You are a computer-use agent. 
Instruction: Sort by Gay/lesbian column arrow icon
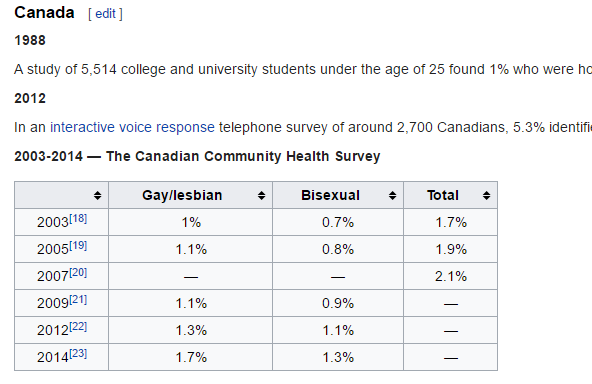[261, 195]
